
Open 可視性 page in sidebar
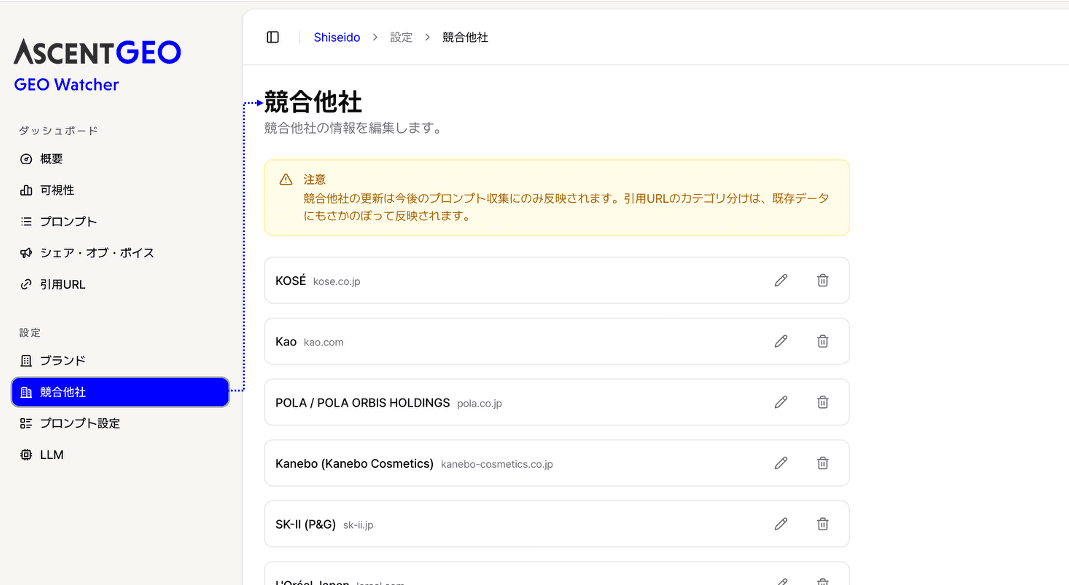pos(120,190)
